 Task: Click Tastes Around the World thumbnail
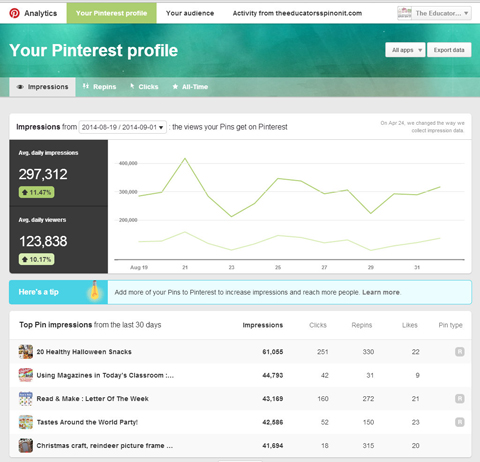pyautogui.click(x=26, y=422)
